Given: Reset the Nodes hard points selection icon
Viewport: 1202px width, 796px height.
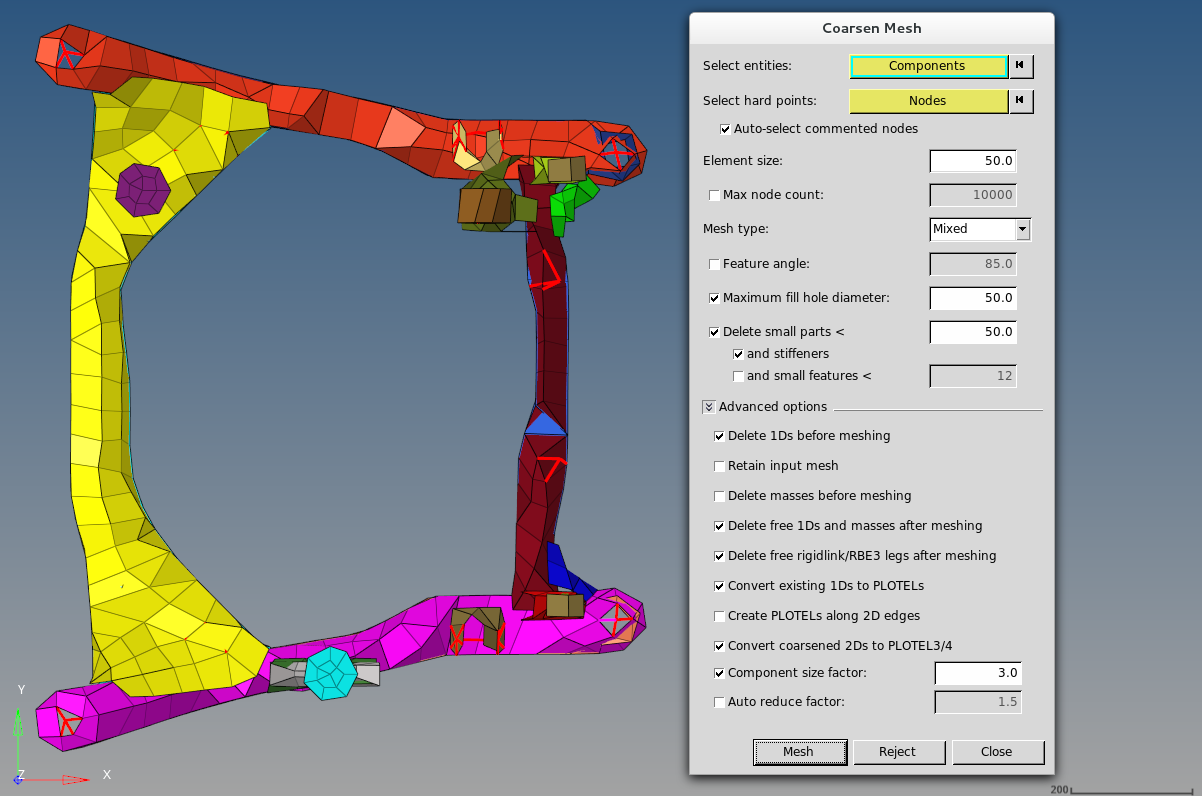Looking at the screenshot, I should 1020,101.
